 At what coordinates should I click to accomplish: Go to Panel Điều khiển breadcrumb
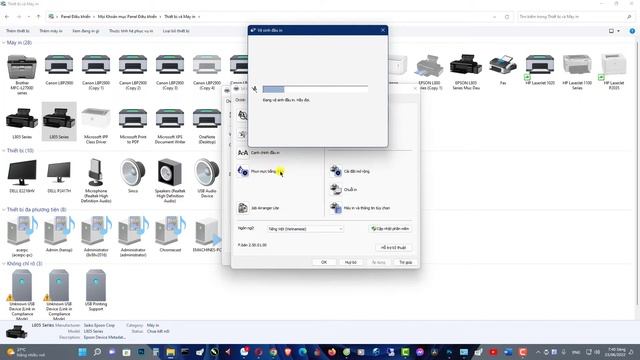(x=76, y=17)
